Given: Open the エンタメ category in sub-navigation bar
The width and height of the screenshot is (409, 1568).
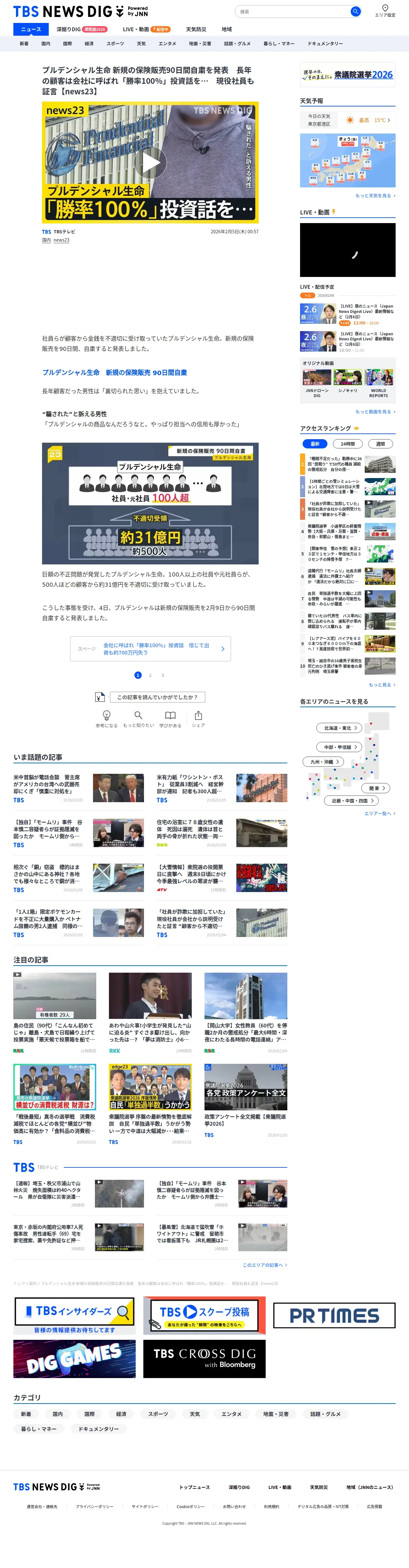Looking at the screenshot, I should [167, 44].
